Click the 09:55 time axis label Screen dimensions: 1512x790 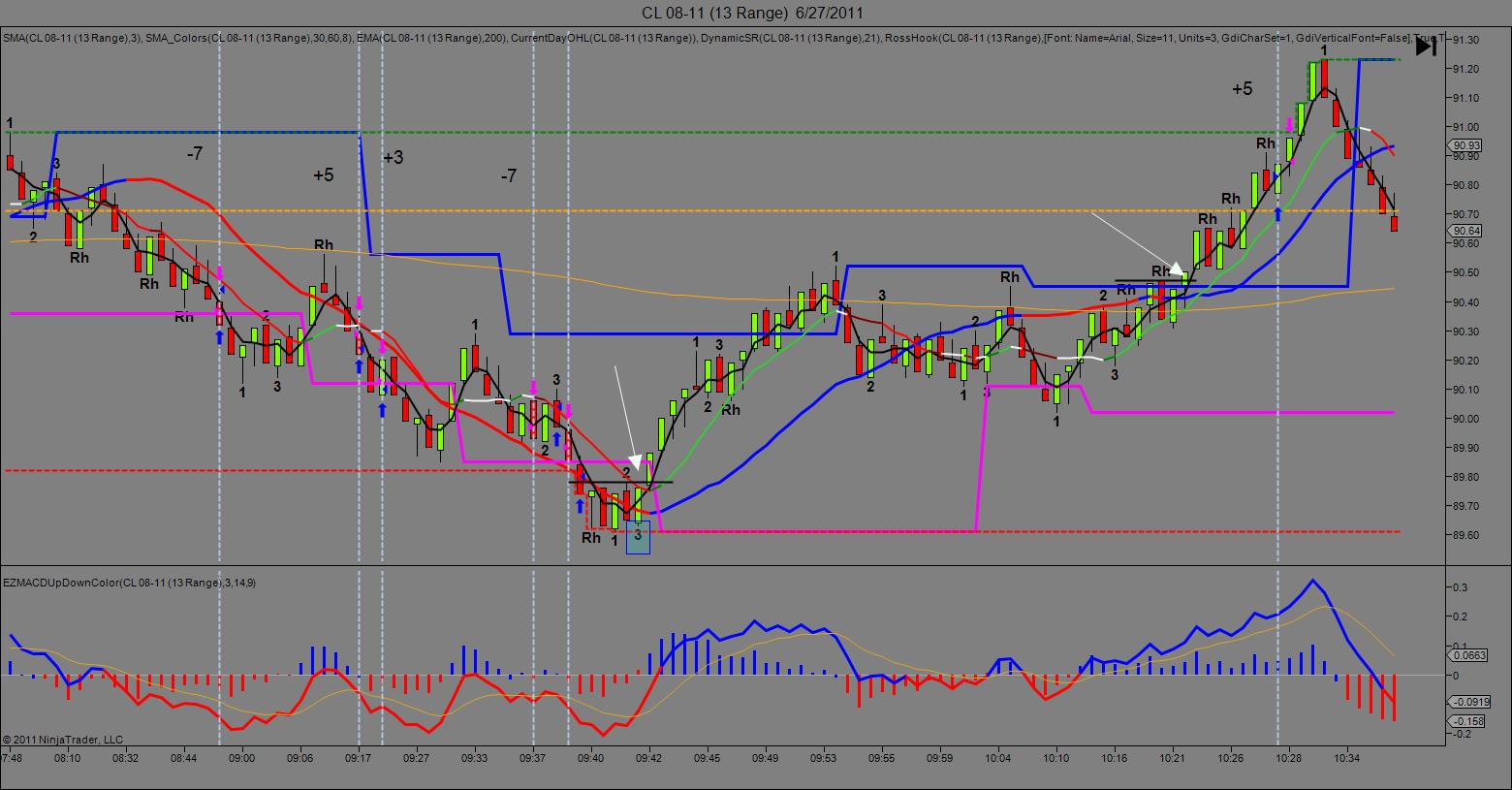click(x=882, y=758)
